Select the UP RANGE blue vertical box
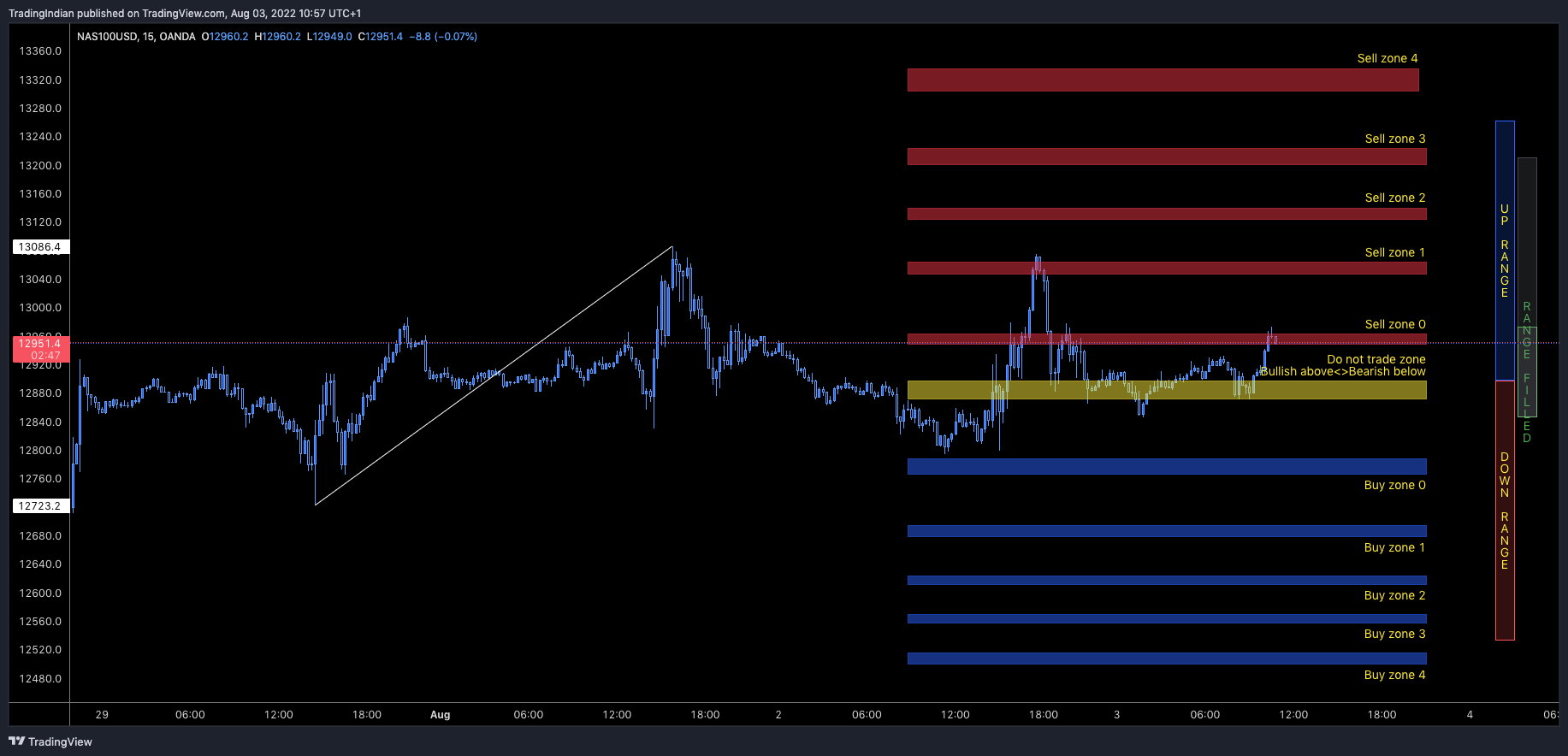 pyautogui.click(x=1505, y=251)
